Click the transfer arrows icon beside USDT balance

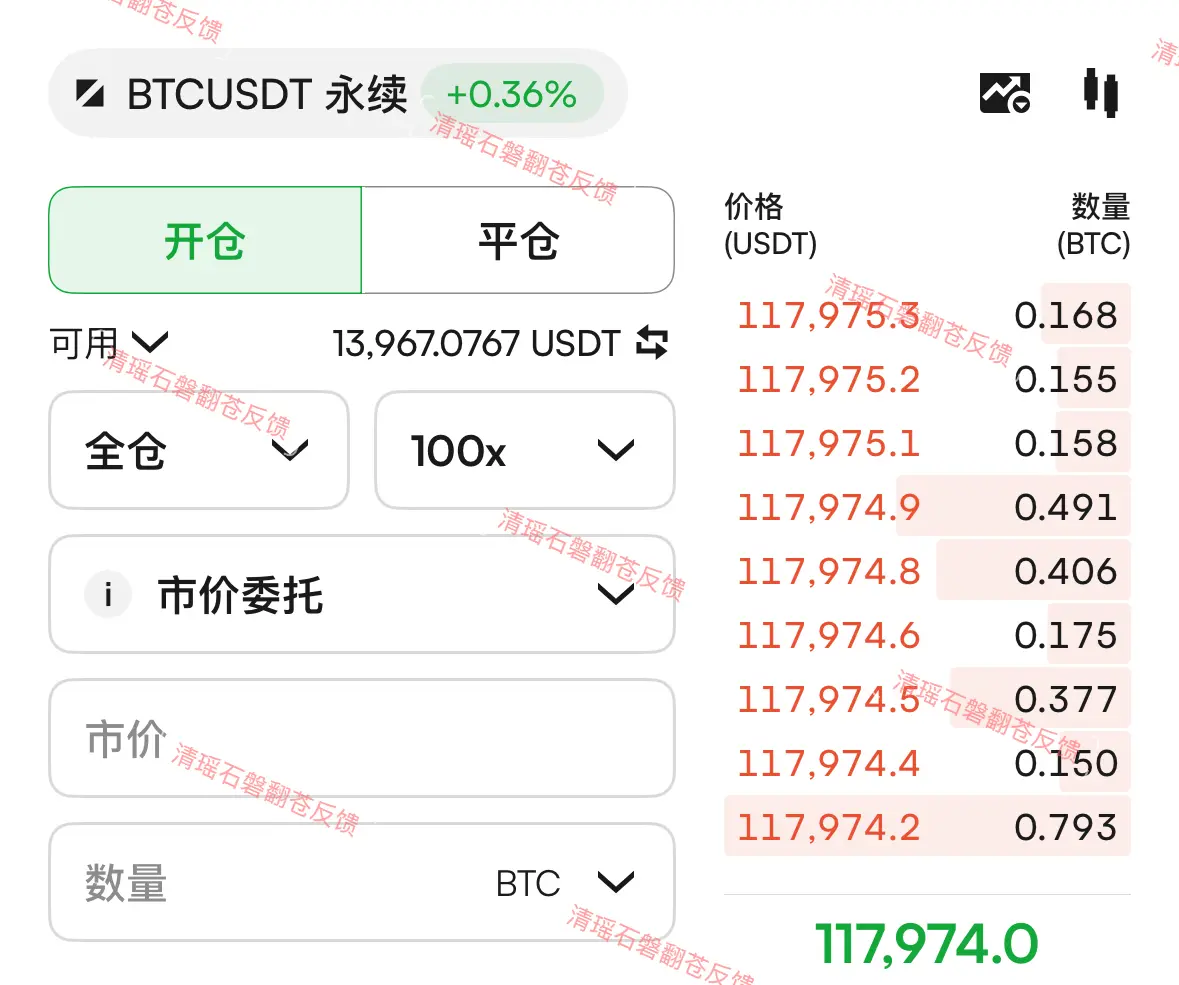[652, 343]
